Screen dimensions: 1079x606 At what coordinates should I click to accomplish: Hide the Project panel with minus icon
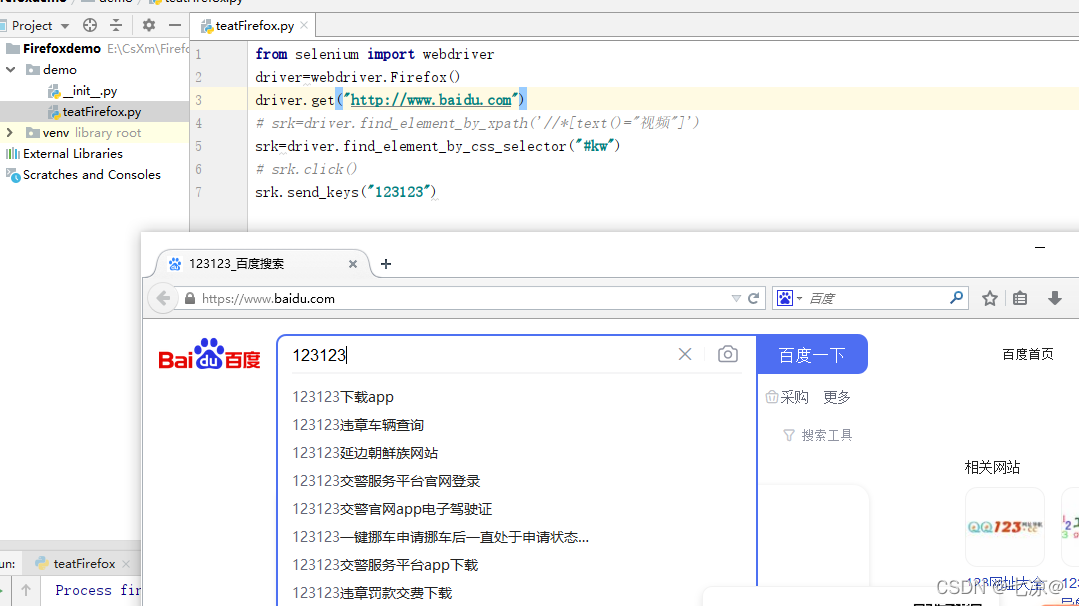pyautogui.click(x=175, y=25)
